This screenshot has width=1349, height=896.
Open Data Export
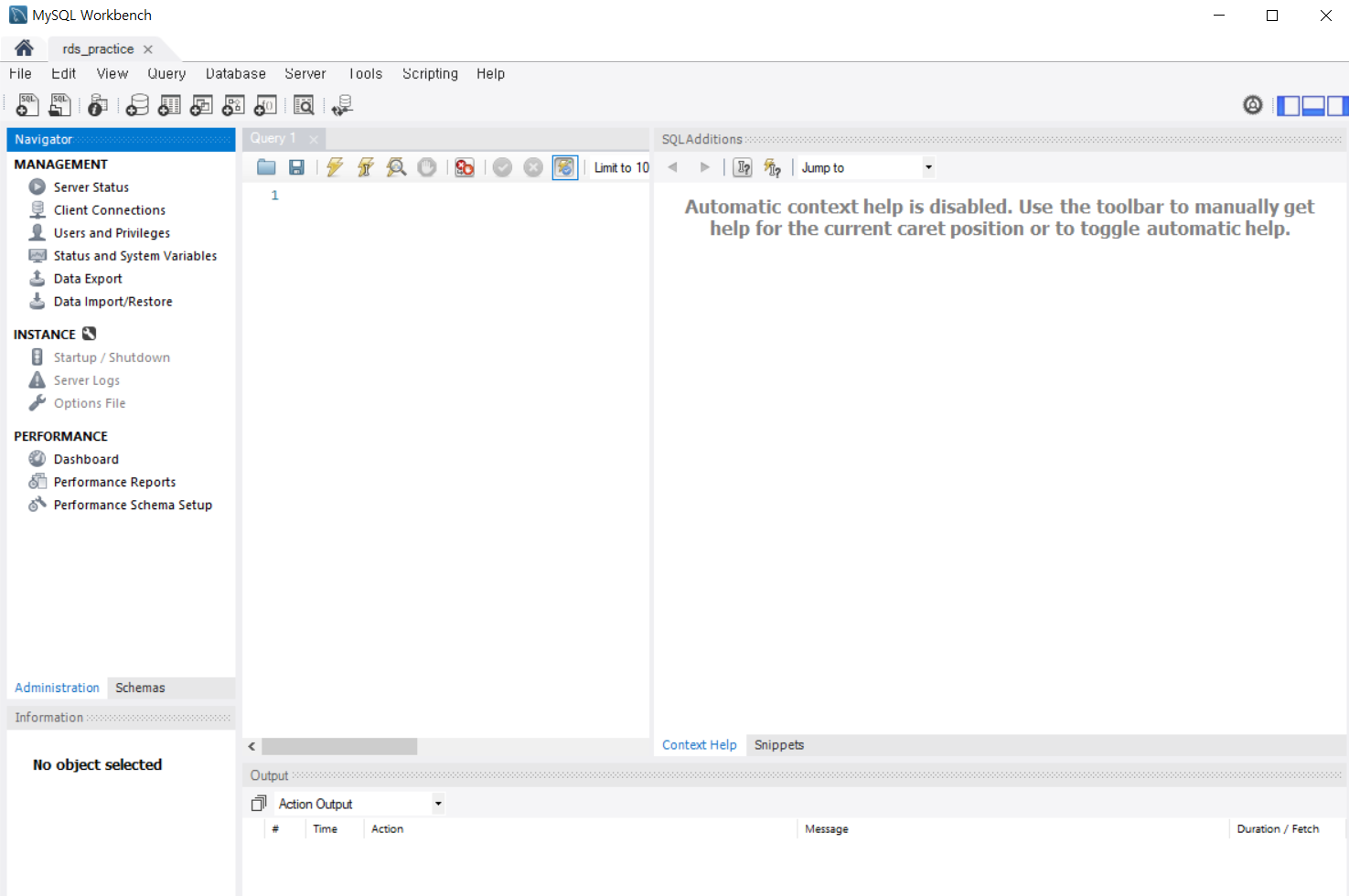click(x=87, y=279)
